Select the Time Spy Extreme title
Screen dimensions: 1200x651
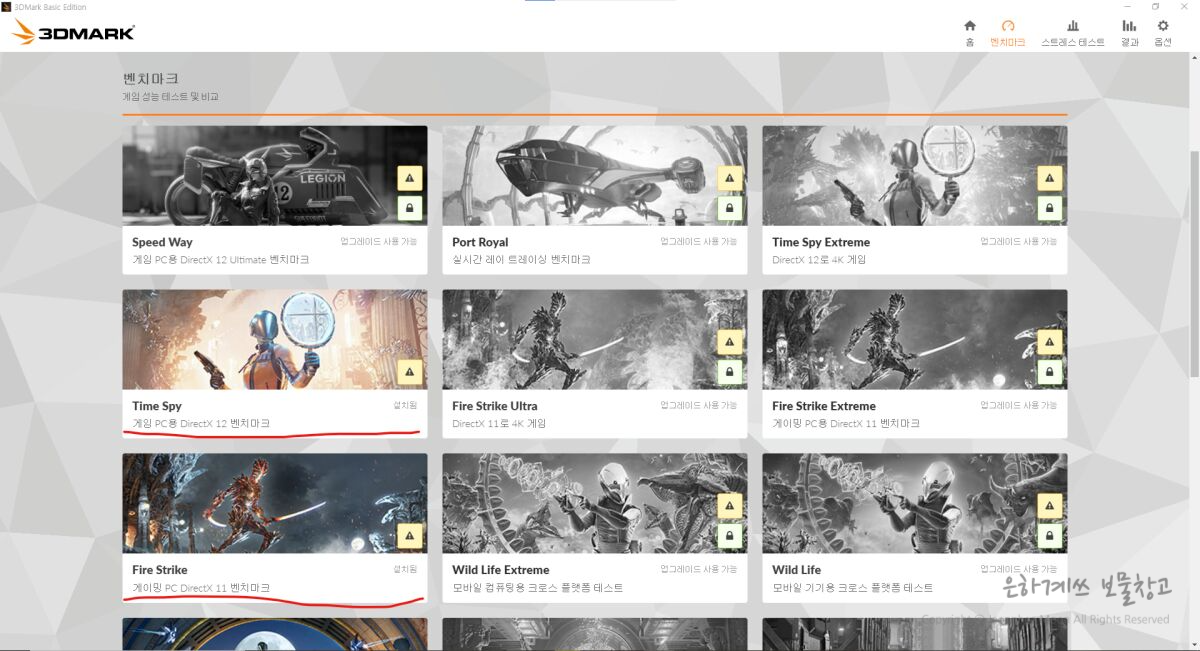[821, 242]
